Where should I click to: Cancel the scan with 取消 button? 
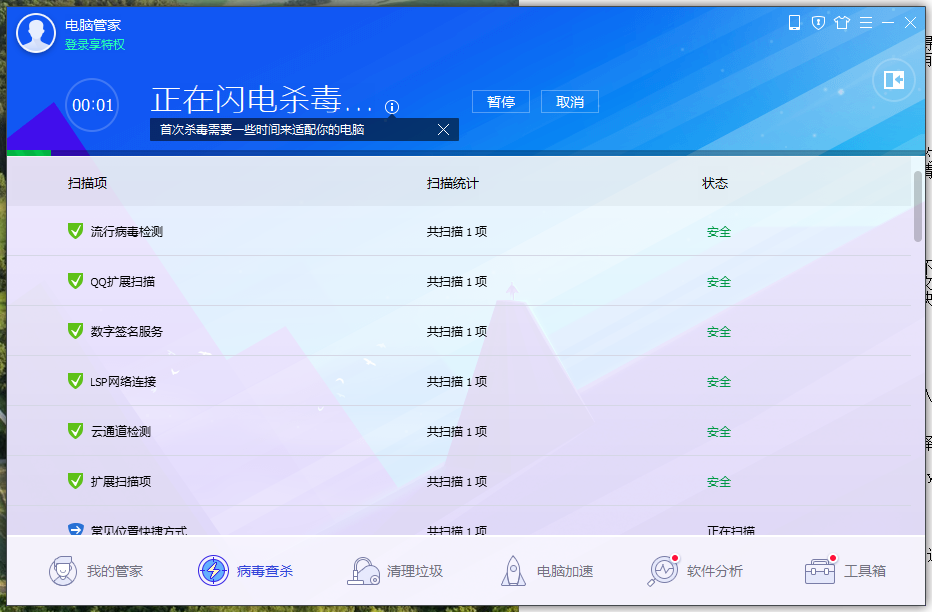[569, 101]
